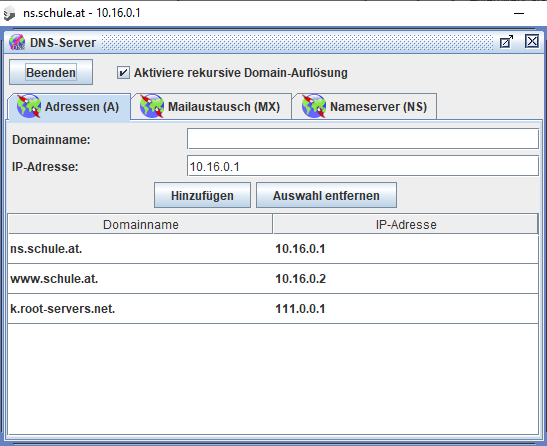The height and width of the screenshot is (446, 547).
Task: Click the server icon beside ns.schule.at window title
Action: (x=9, y=14)
